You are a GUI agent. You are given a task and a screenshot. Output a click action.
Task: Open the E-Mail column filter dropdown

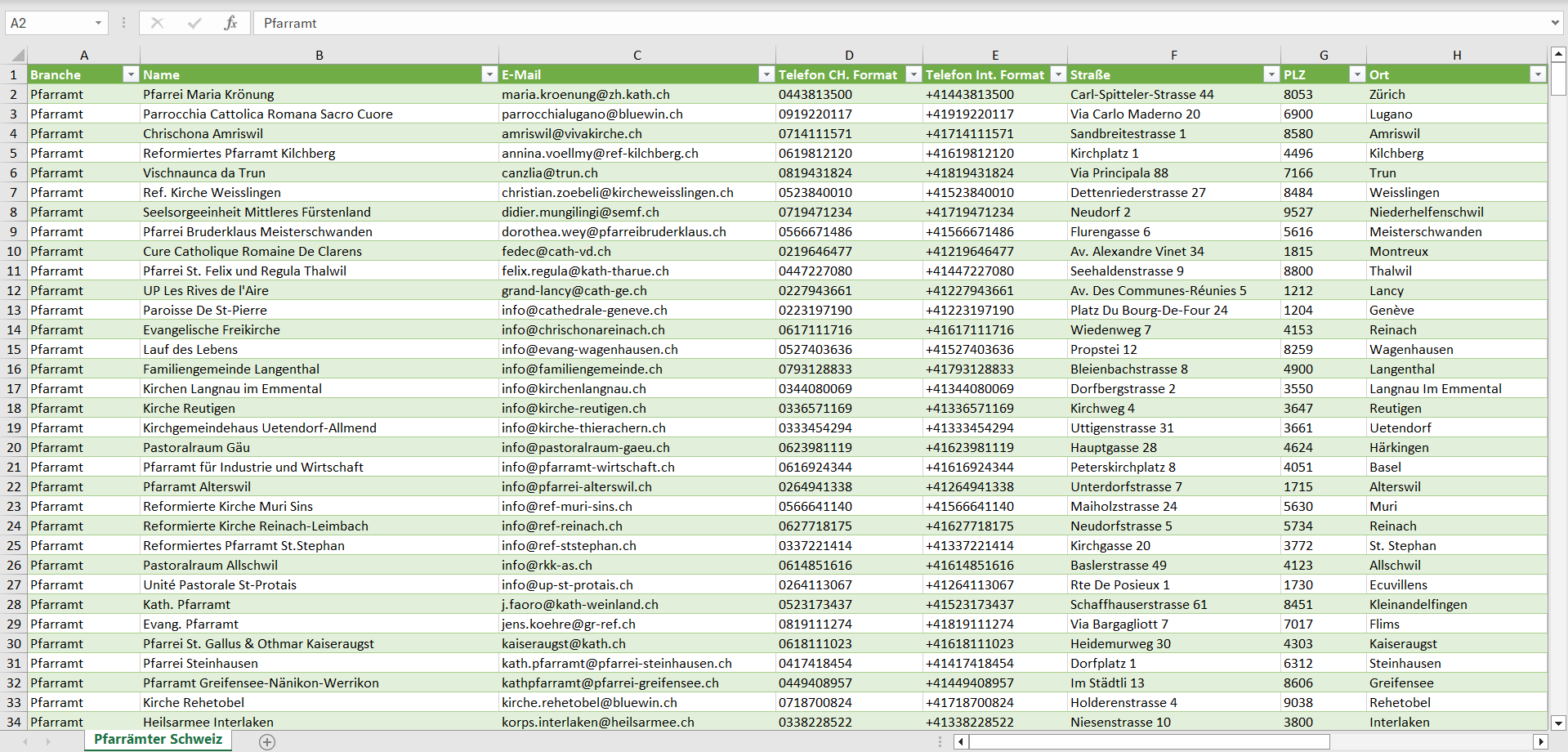(766, 74)
